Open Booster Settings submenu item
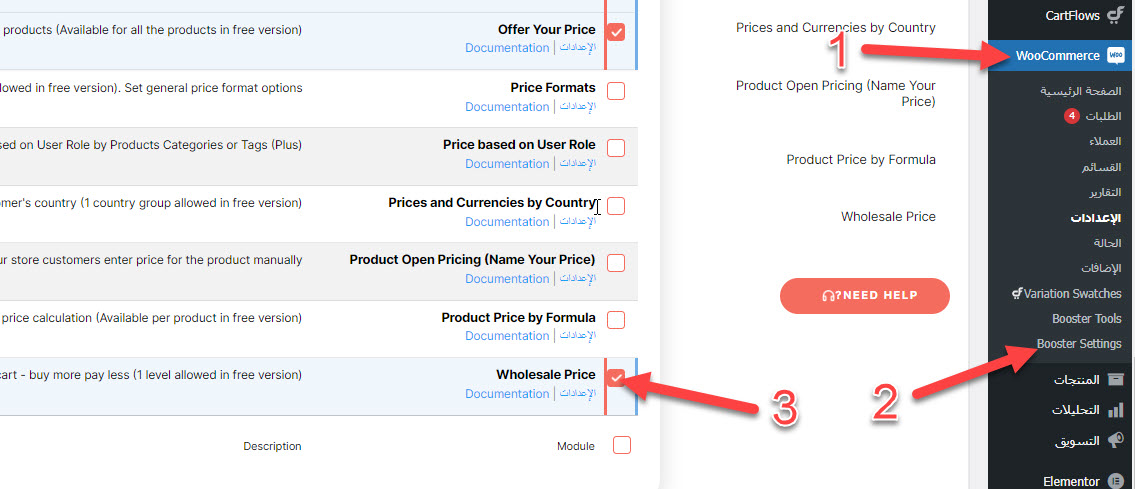 tap(1079, 344)
